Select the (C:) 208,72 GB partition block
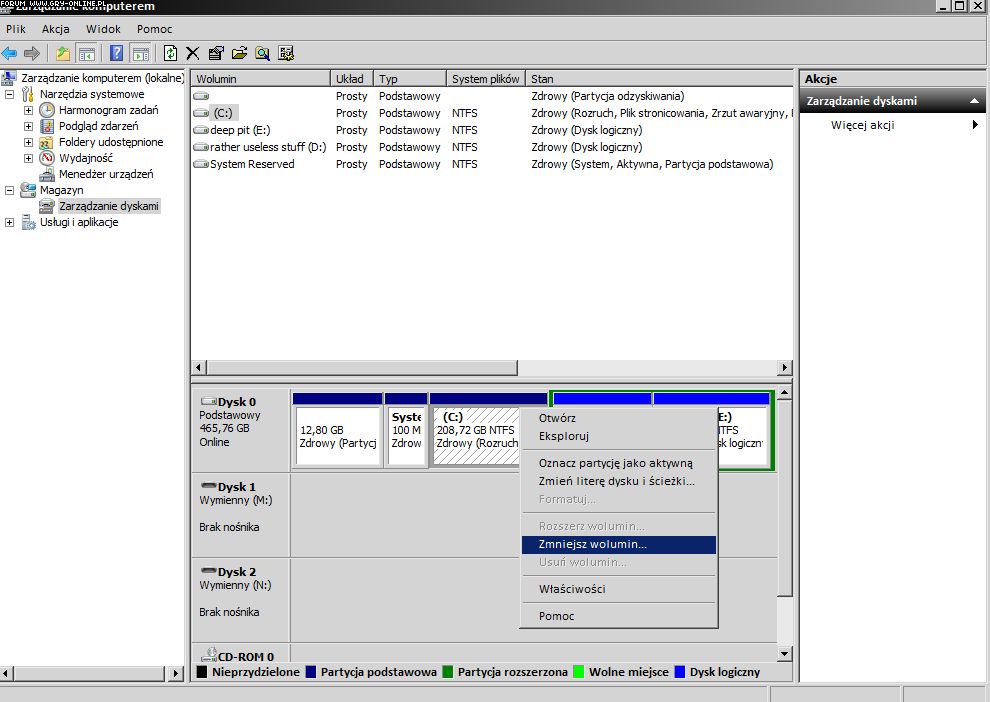Screen dimensions: 990x702 point(475,436)
